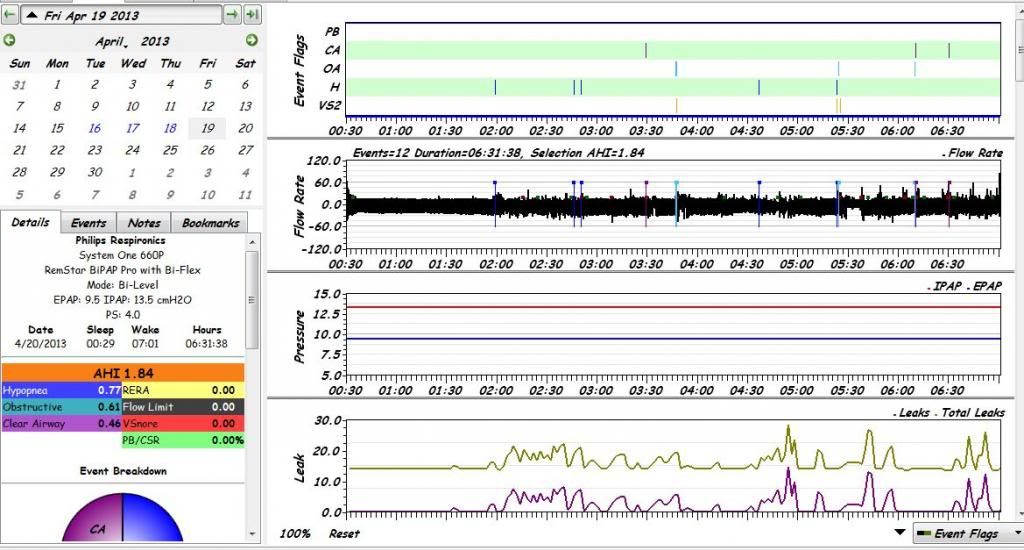Click the Obstructive 0.61 row
The image size is (1024, 550).
[x=61, y=406]
